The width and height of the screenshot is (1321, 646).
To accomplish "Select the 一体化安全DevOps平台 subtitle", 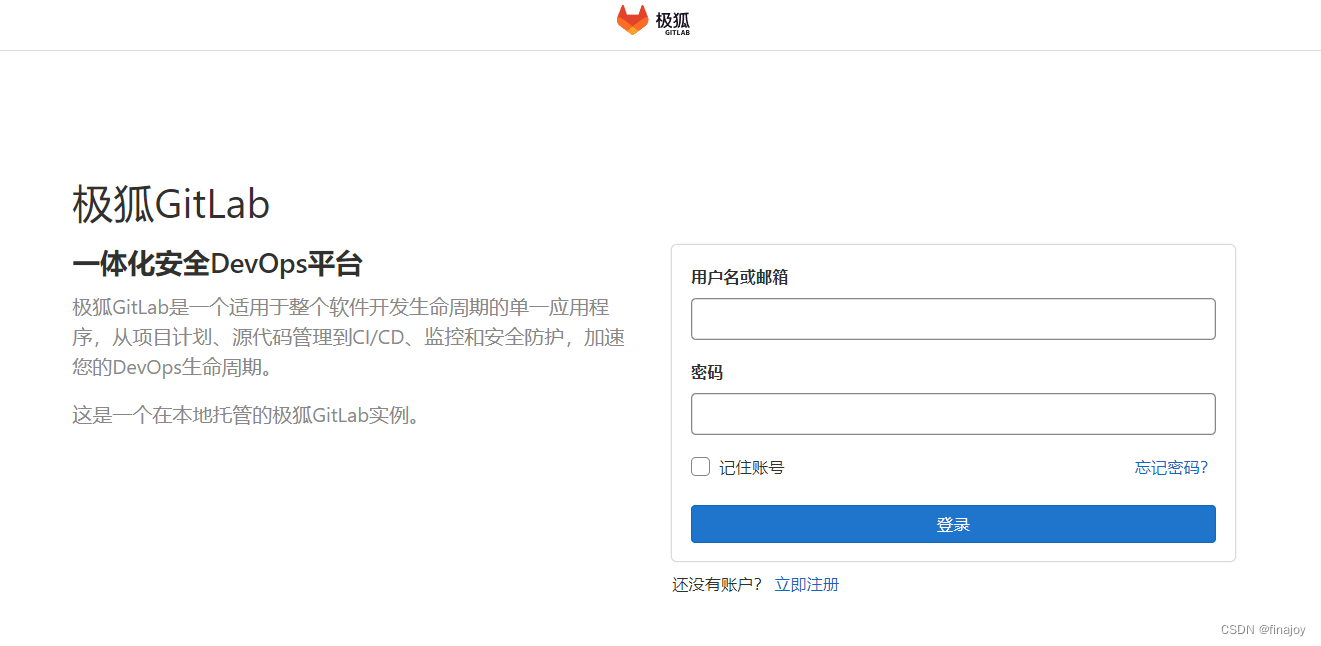I will pyautogui.click(x=219, y=263).
